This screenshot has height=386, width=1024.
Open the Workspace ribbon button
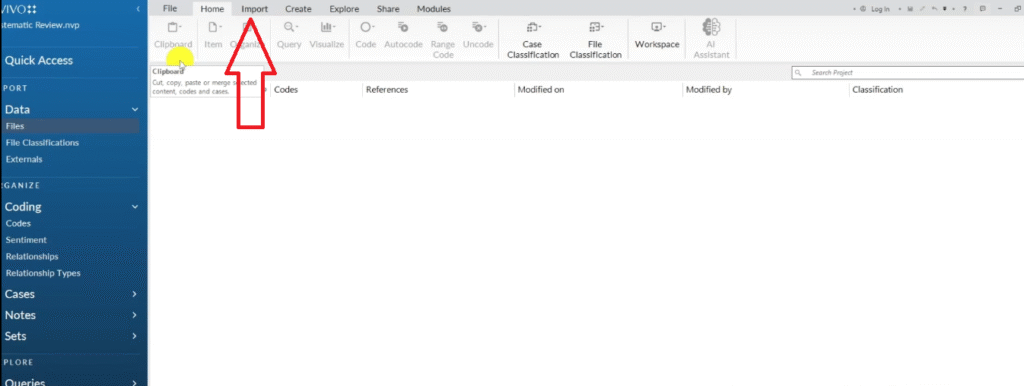pyautogui.click(x=657, y=36)
